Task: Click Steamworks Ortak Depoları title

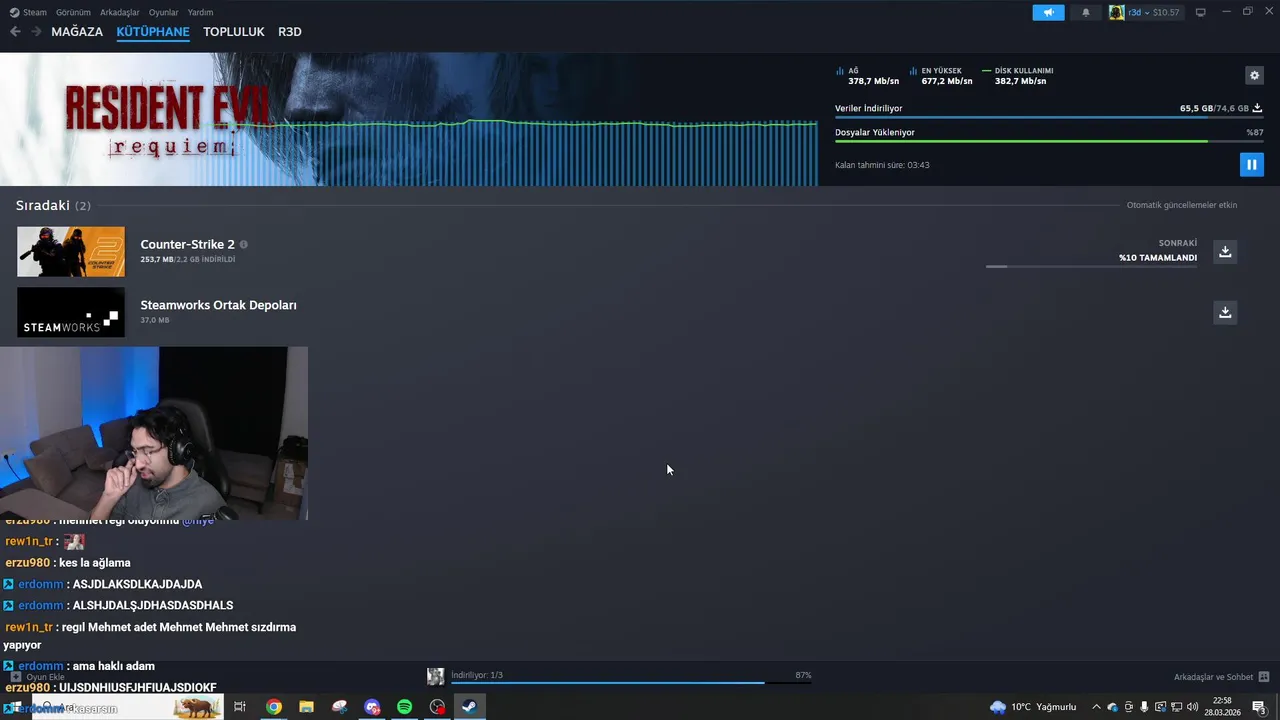Action: coord(218,305)
